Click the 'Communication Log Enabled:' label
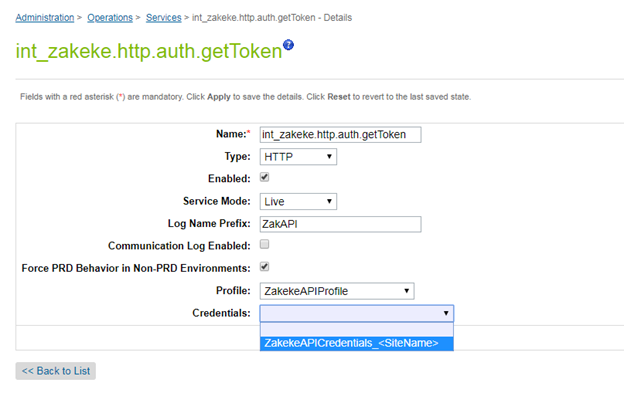Screen dimensions: 624x420 point(179,246)
